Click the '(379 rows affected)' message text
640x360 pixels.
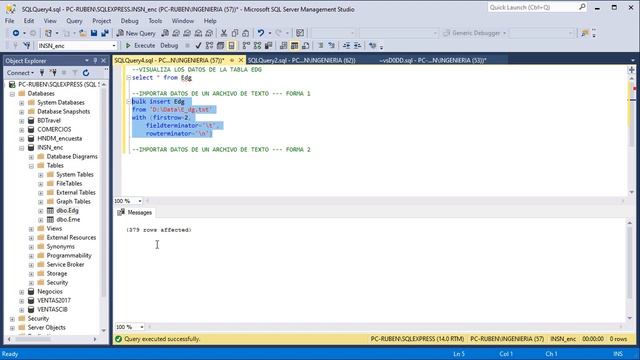click(x=159, y=230)
